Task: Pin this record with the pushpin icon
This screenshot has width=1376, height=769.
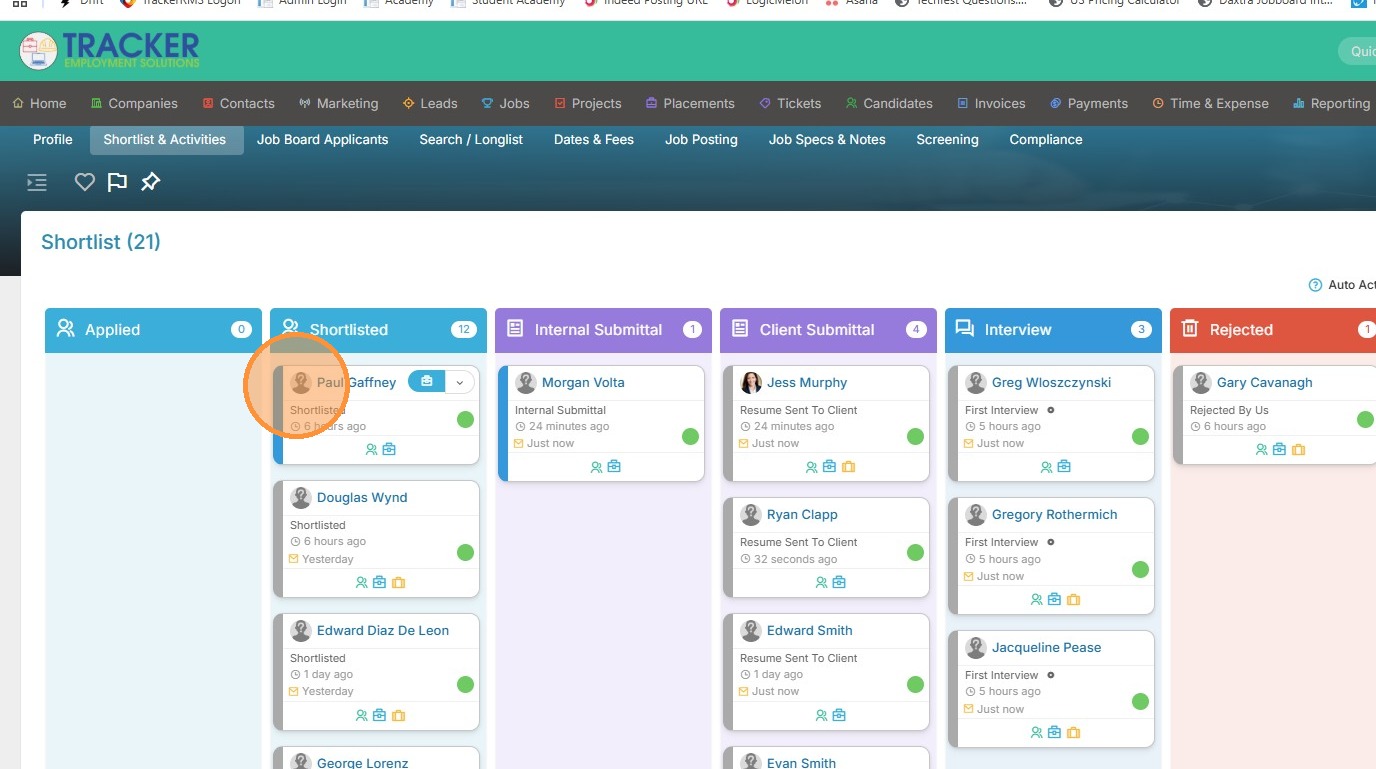Action: point(150,182)
